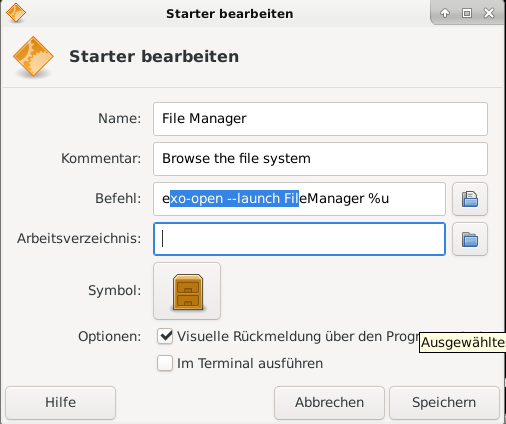Viewport: 506px width, 424px height.
Task: Disable Visuelle Rückmeldung checkbox
Action: (x=165, y=336)
